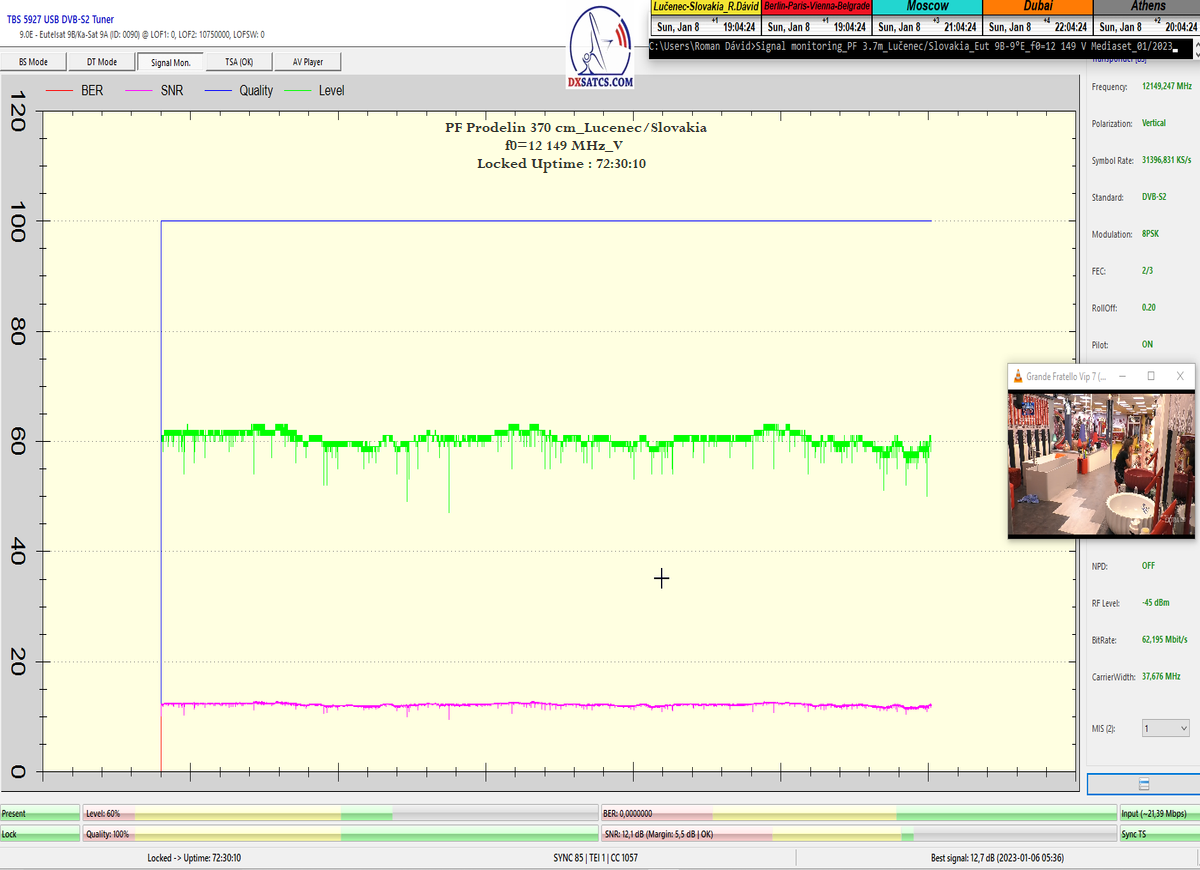Open the TSA (OK) tab
The width and height of the screenshot is (1200, 870).
pos(239,62)
